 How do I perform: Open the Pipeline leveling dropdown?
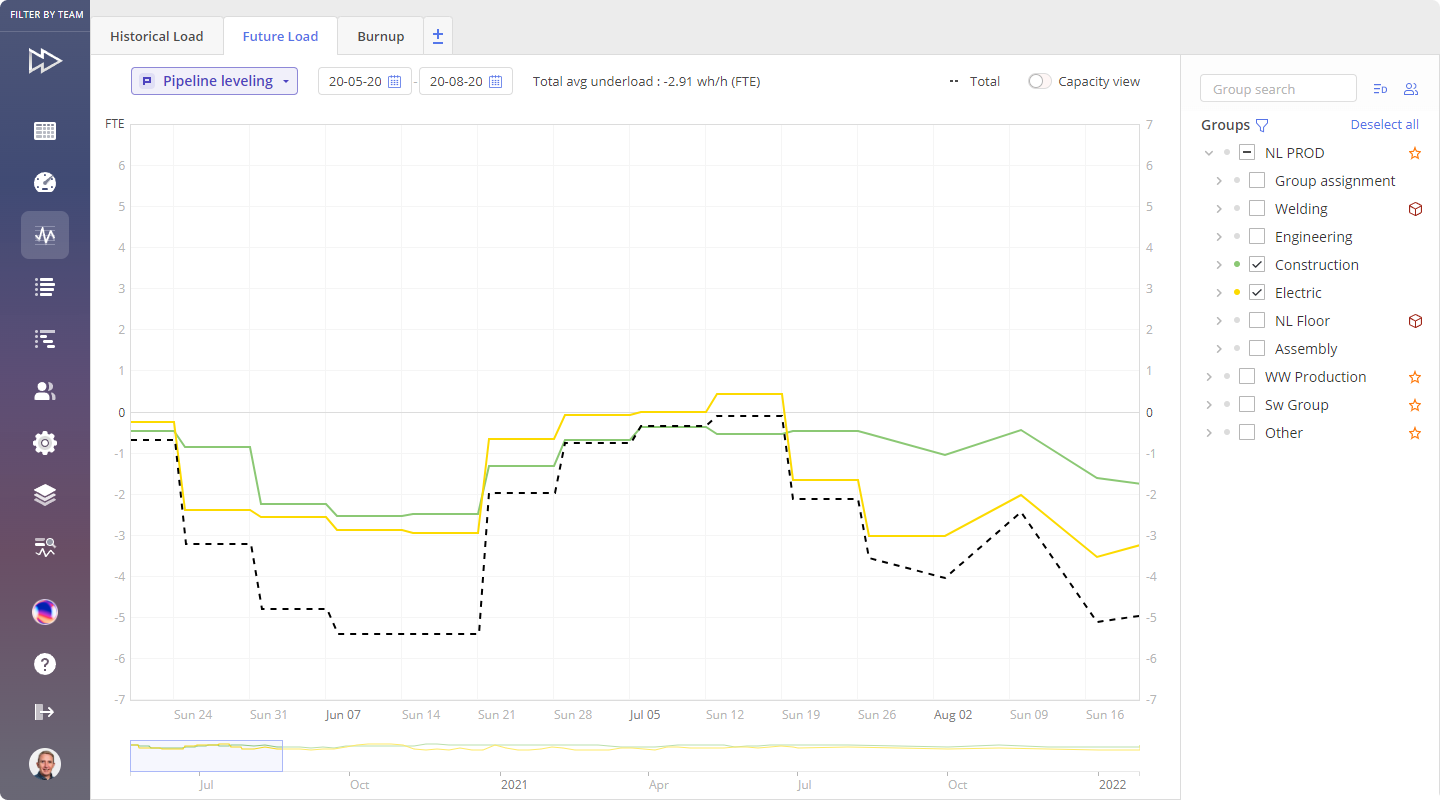point(214,81)
